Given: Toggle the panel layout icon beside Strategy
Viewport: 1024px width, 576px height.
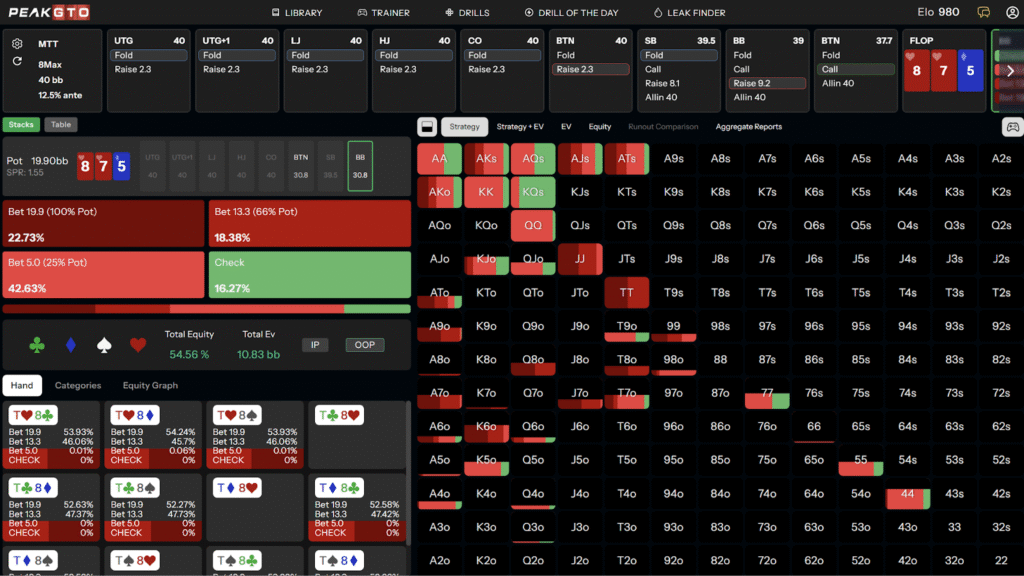Looking at the screenshot, I should coord(426,127).
